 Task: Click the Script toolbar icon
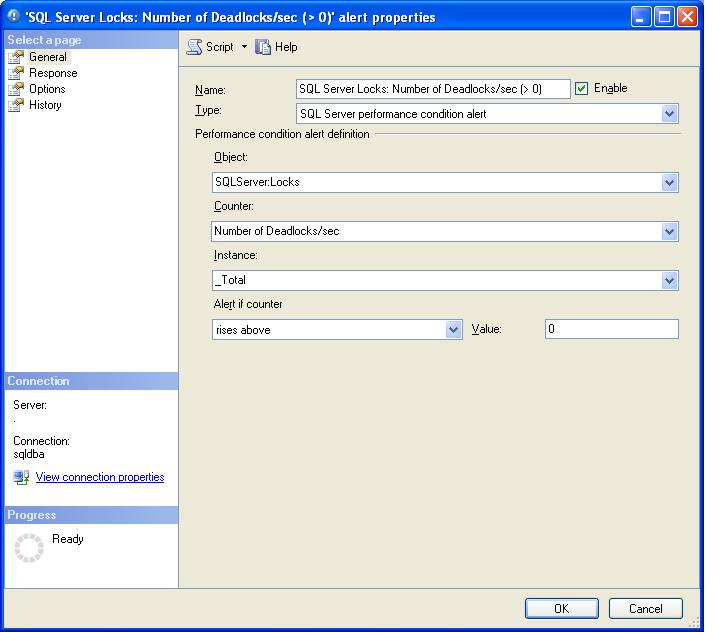point(194,47)
